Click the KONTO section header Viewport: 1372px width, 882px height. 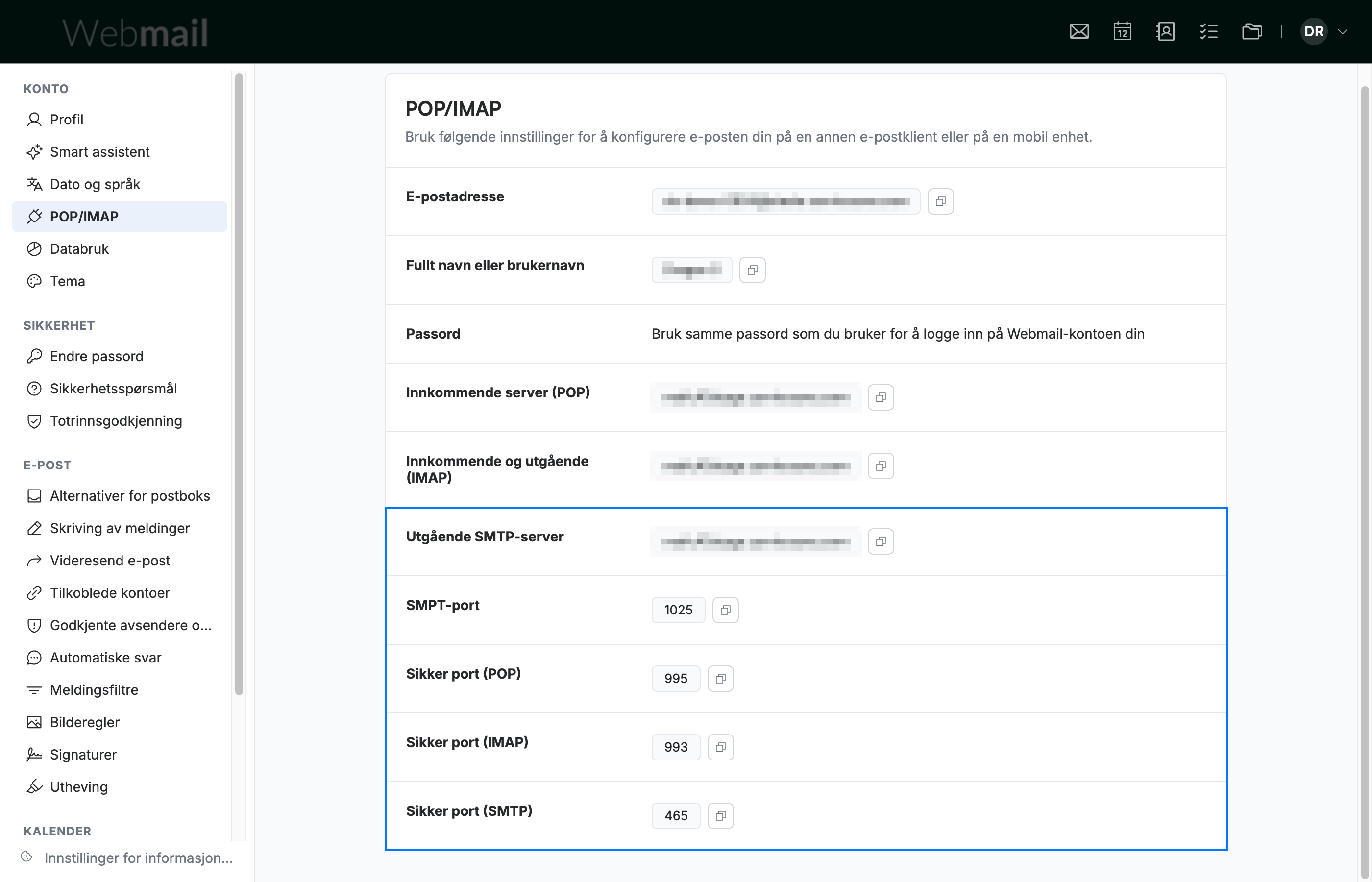(46, 89)
